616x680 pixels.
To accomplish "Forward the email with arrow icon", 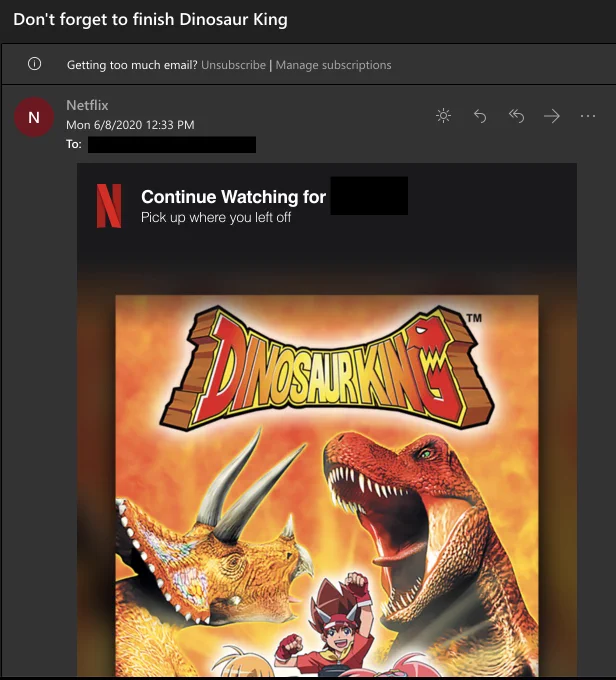I will coord(552,116).
